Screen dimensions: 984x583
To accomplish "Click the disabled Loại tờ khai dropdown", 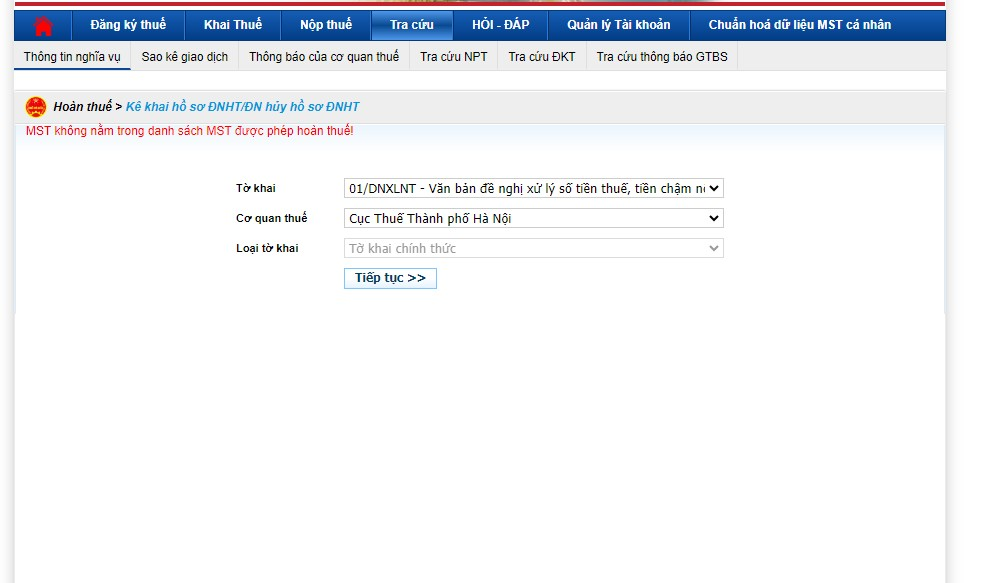I will (533, 248).
